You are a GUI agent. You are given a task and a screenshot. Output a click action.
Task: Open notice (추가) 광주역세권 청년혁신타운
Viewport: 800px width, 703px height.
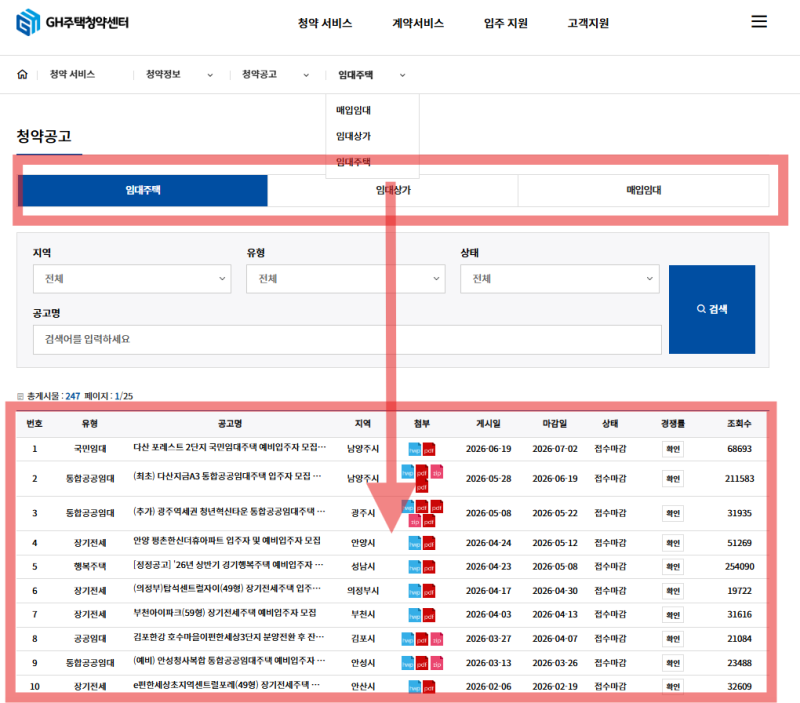coord(229,512)
